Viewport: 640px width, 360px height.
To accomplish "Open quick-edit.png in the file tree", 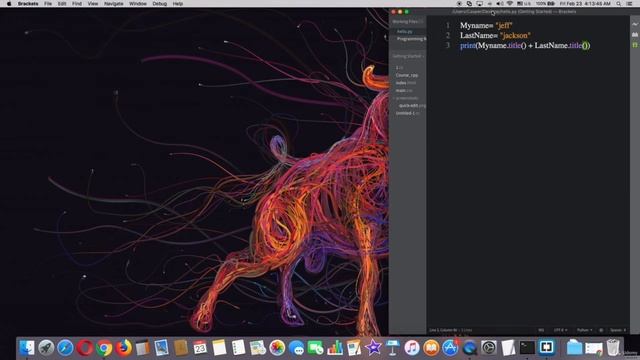I will [412, 105].
